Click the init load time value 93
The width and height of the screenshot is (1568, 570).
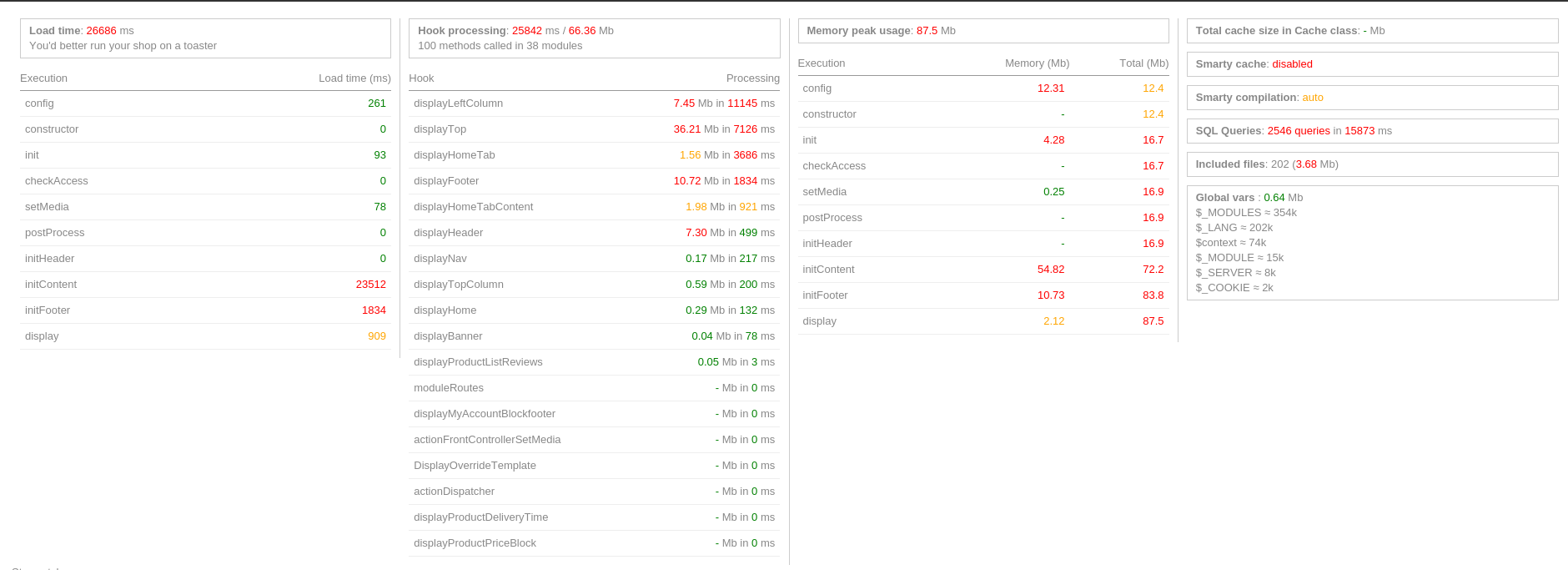tap(379, 155)
